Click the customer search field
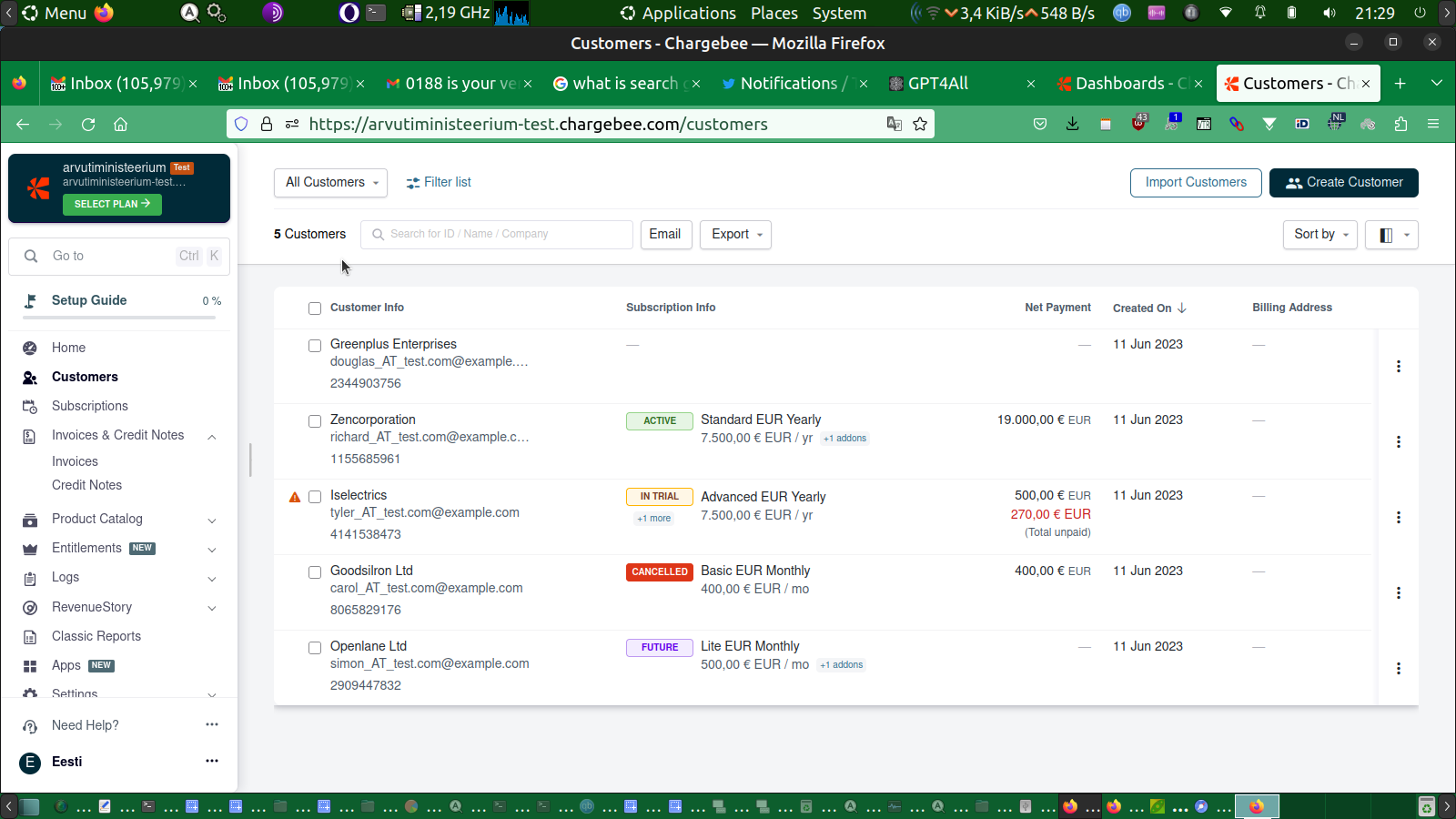Viewport: 1456px width, 819px height. [497, 235]
